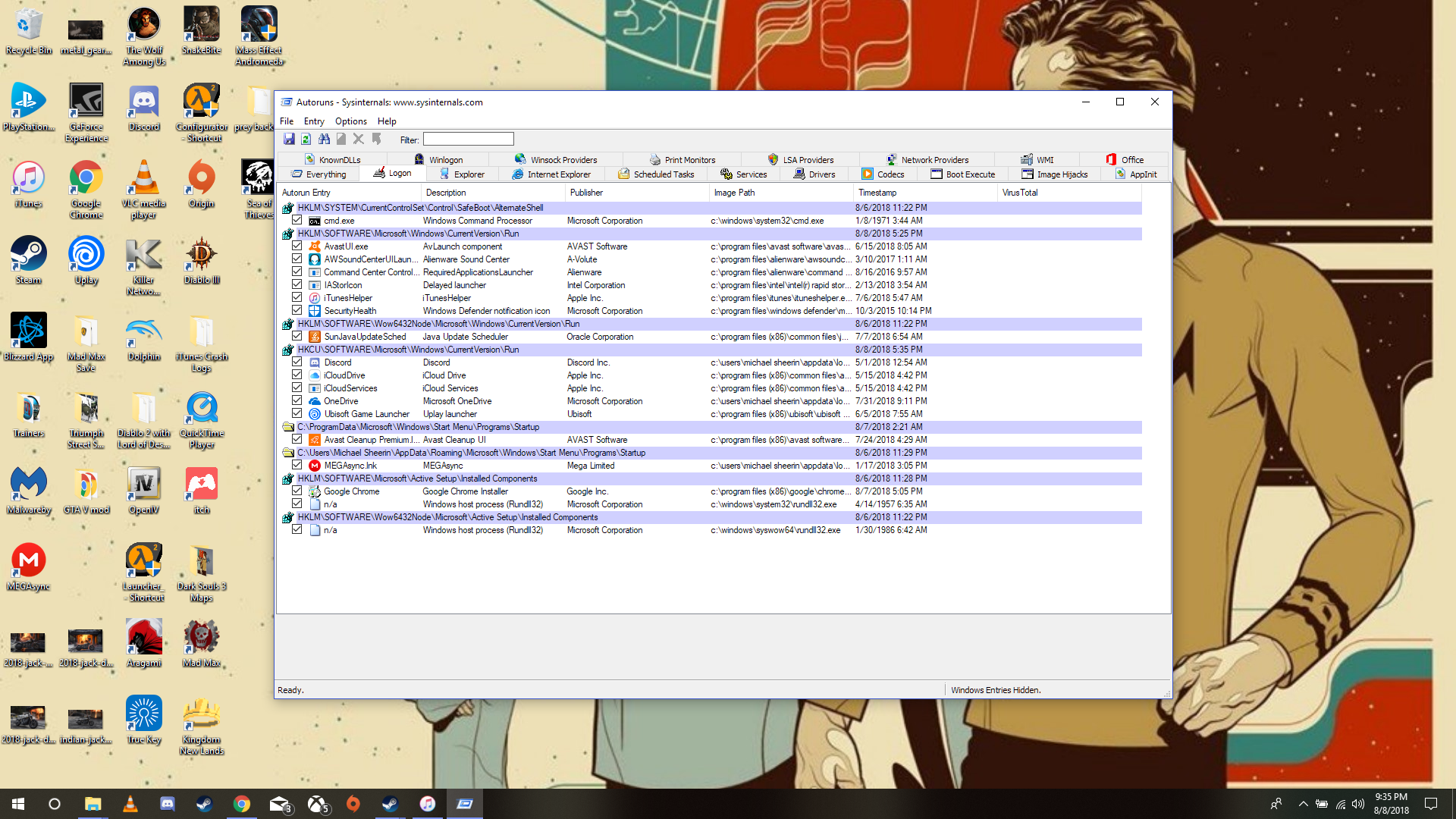
Task: Click into the Filter text box
Action: tap(468, 140)
